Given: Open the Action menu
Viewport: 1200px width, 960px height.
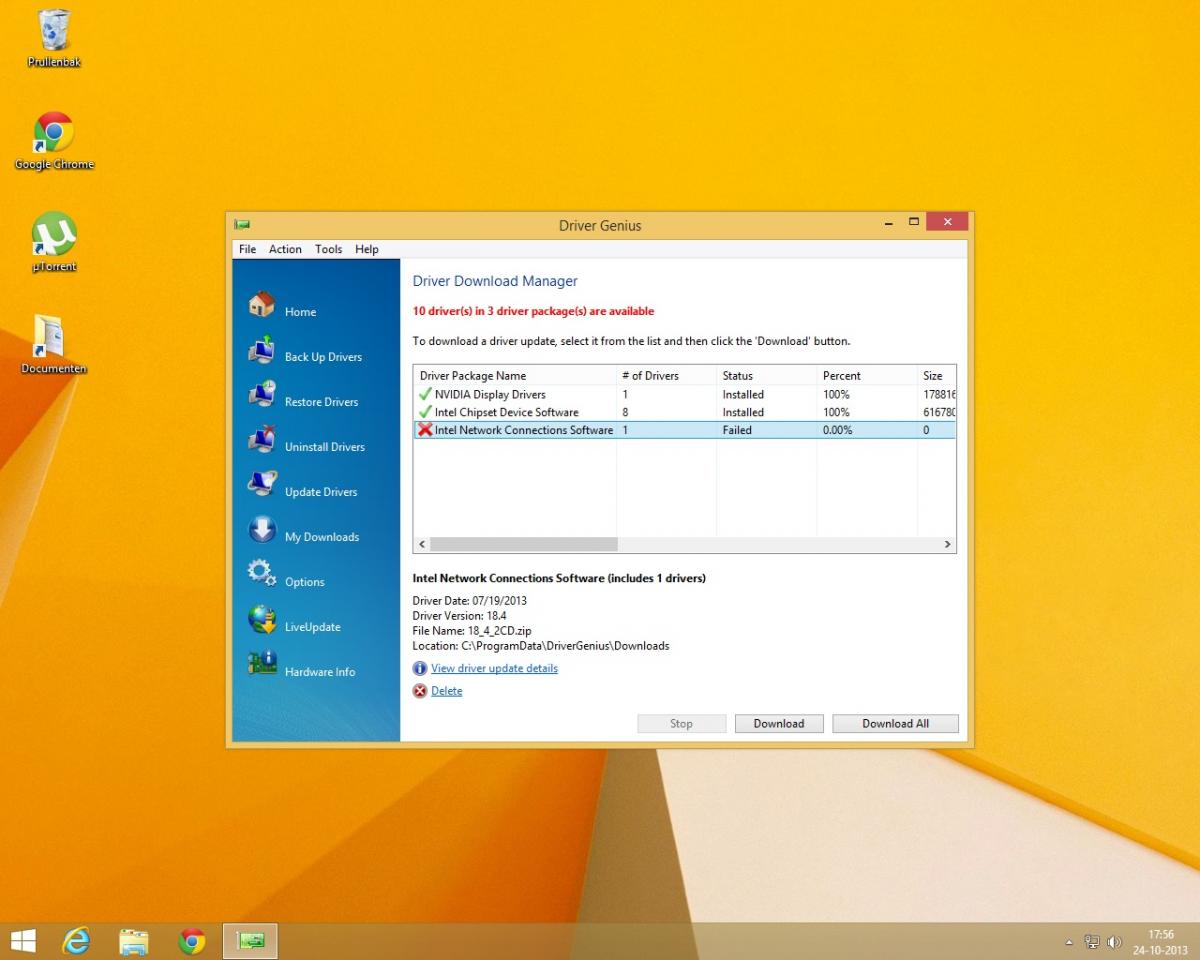Looking at the screenshot, I should tap(285, 249).
